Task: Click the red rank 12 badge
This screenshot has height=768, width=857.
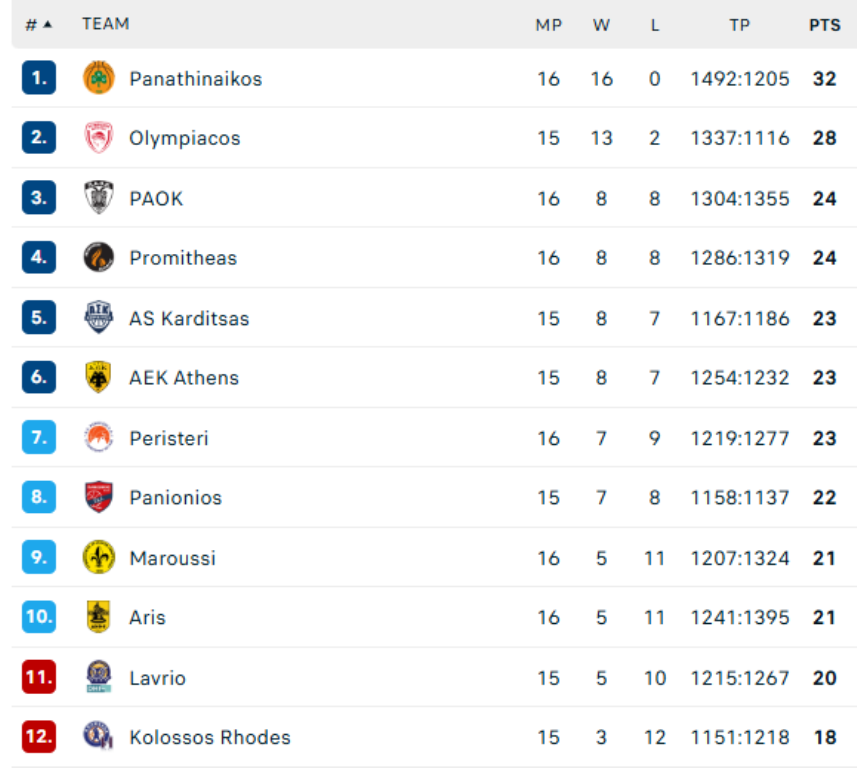Action: point(38,738)
